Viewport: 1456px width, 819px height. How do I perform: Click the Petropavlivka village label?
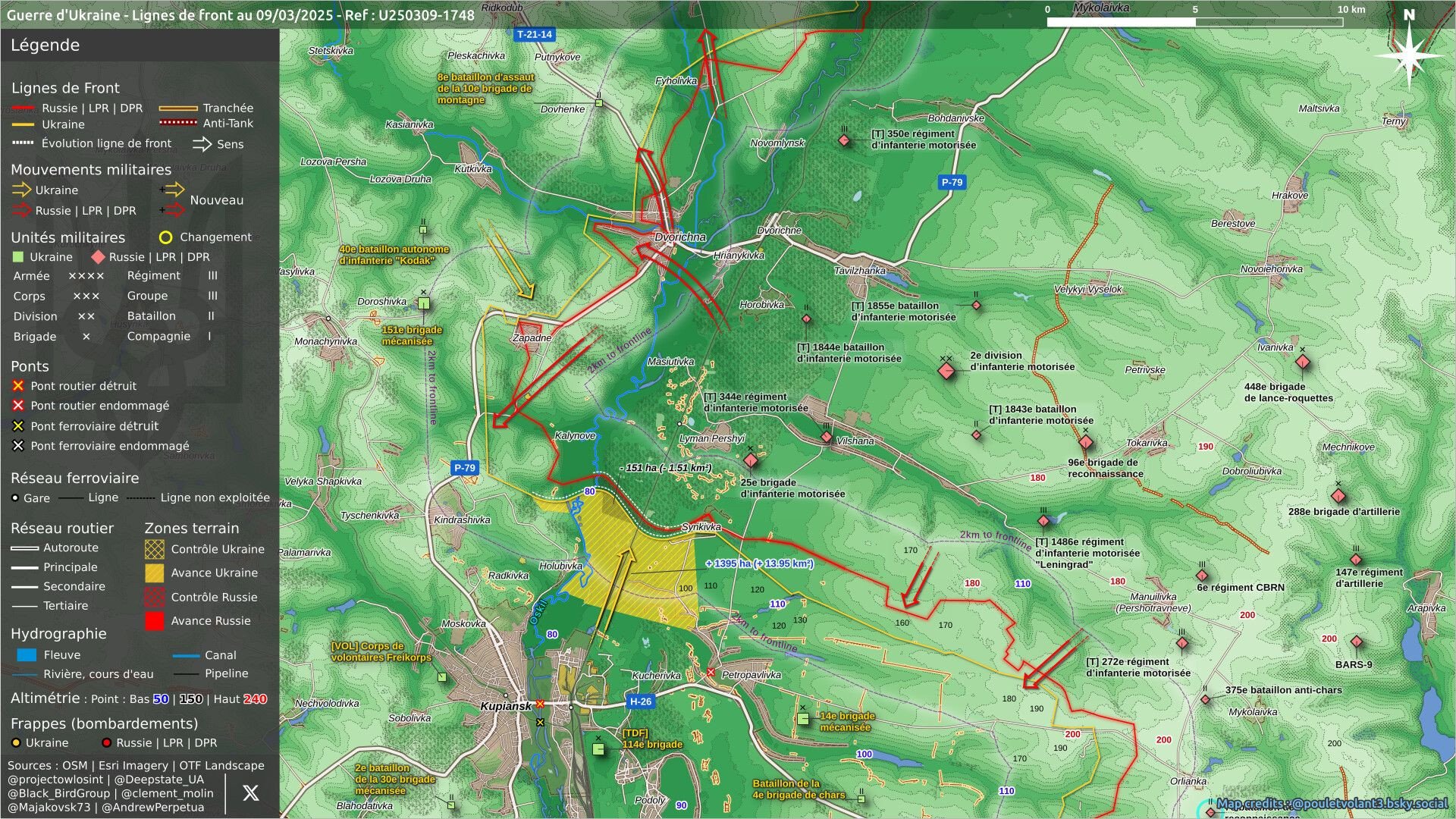click(752, 675)
